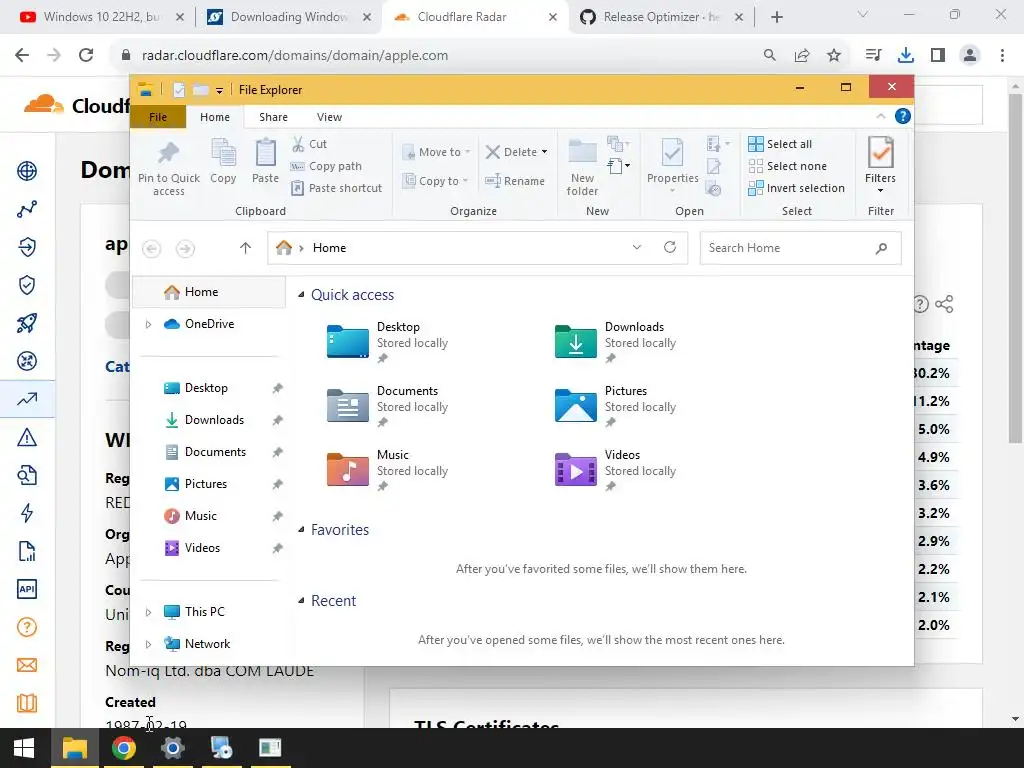Click the Chrome page vertical scrollbar
Screen dimensions: 1024x768
(x=1015, y=268)
